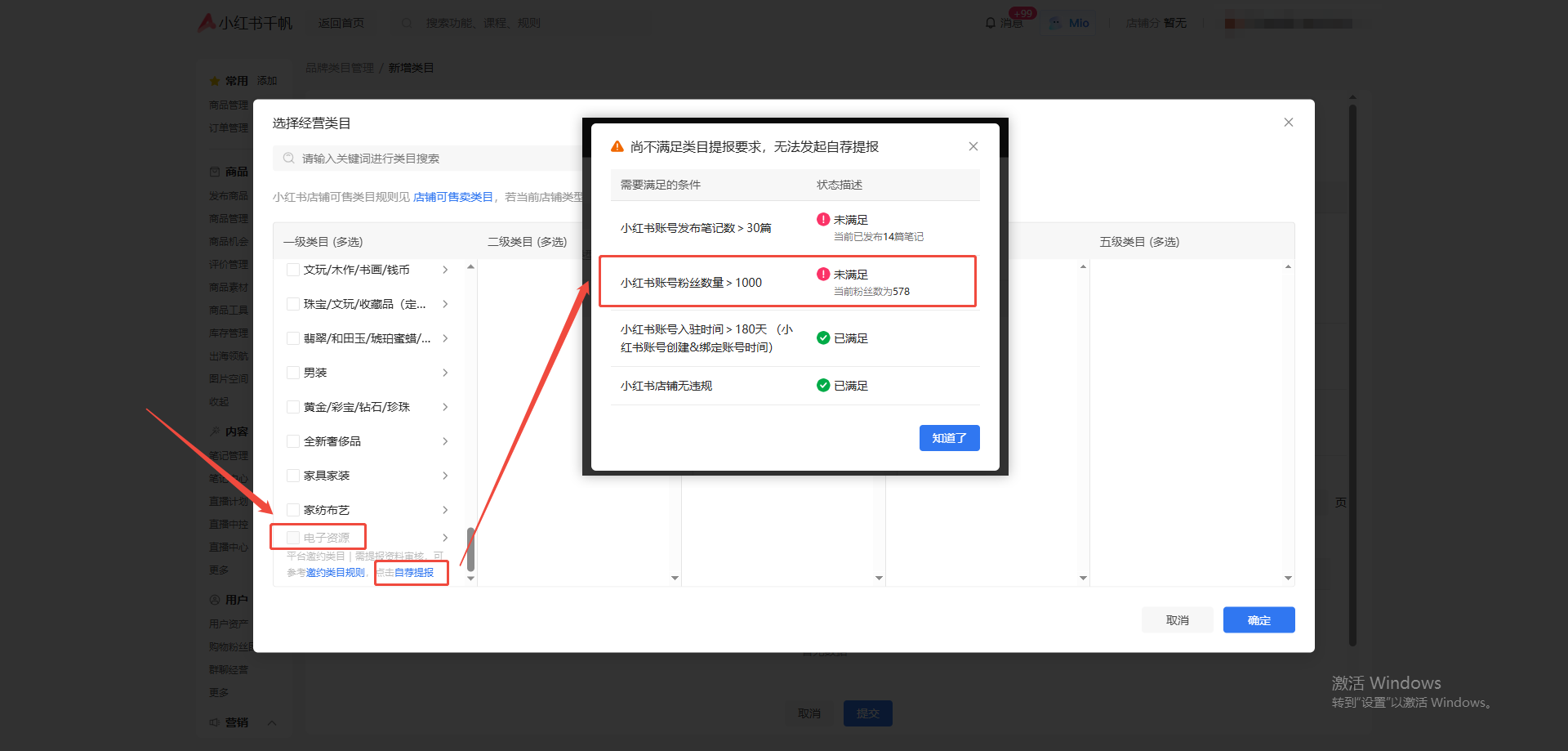The width and height of the screenshot is (1568, 751).
Task: Expand the 家纺布艺 subcategory chevron
Action: point(445,510)
